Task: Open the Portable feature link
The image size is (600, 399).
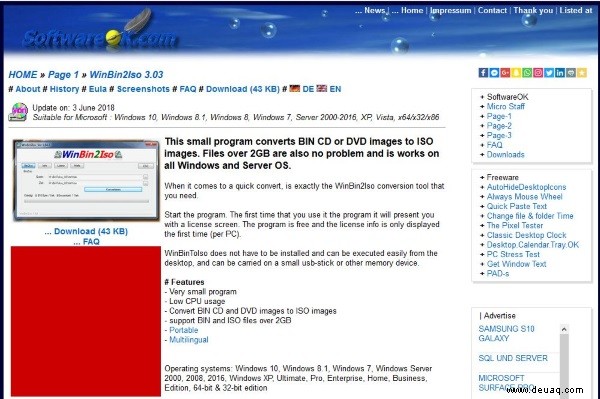Action: (x=184, y=330)
